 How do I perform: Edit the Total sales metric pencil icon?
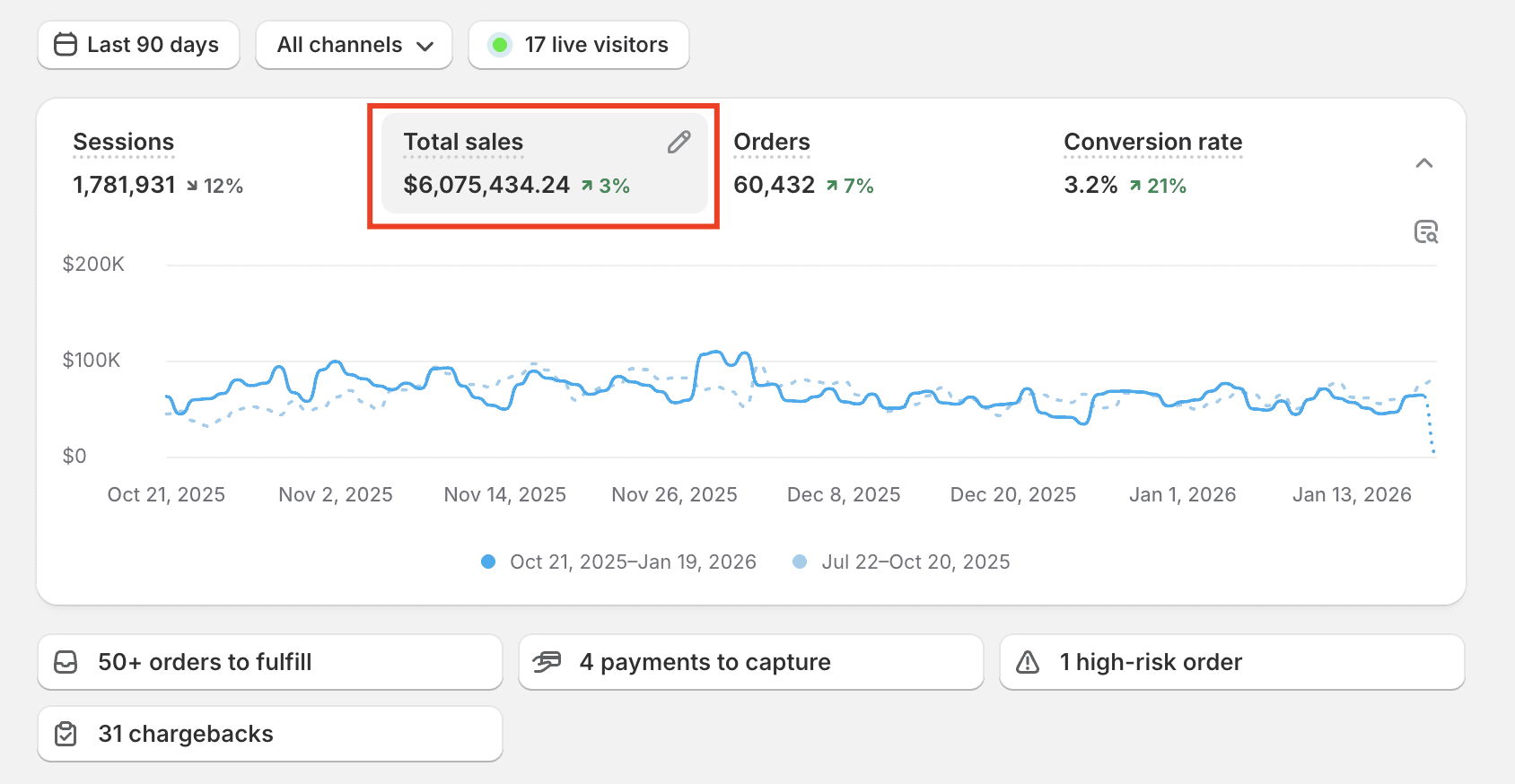(679, 142)
